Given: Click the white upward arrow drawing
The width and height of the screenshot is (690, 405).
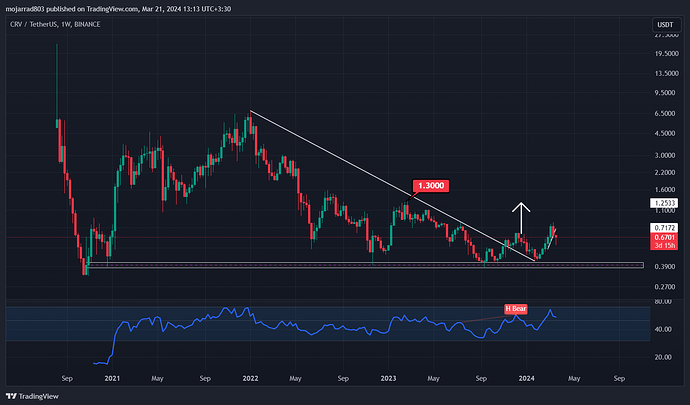Looking at the screenshot, I should (x=519, y=217).
